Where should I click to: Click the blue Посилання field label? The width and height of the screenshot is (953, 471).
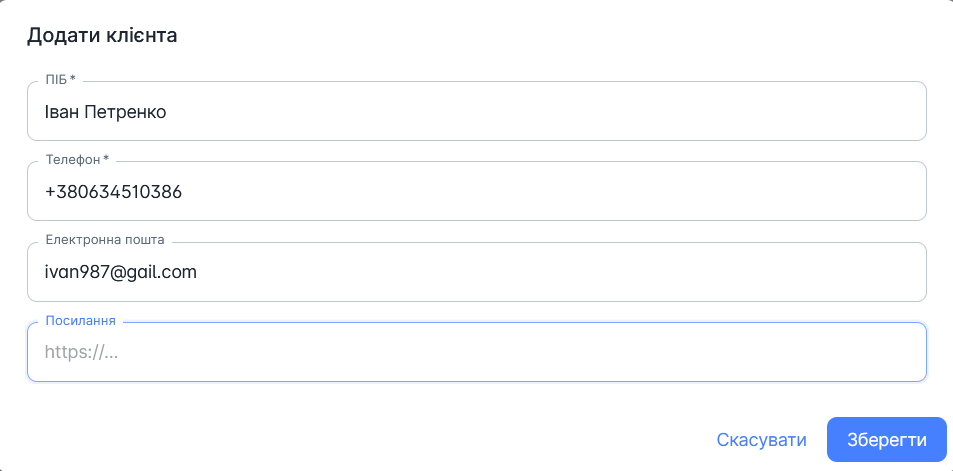click(x=81, y=320)
